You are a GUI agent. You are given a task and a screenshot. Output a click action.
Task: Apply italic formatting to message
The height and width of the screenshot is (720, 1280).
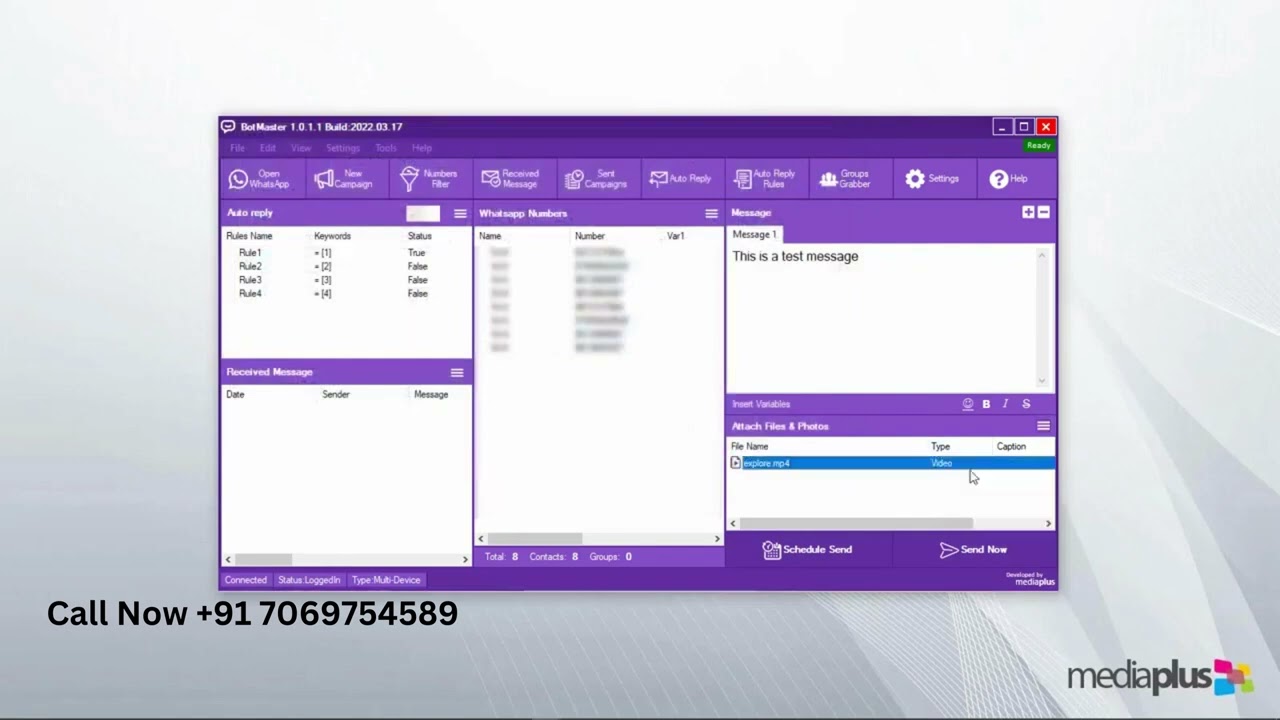(1005, 404)
